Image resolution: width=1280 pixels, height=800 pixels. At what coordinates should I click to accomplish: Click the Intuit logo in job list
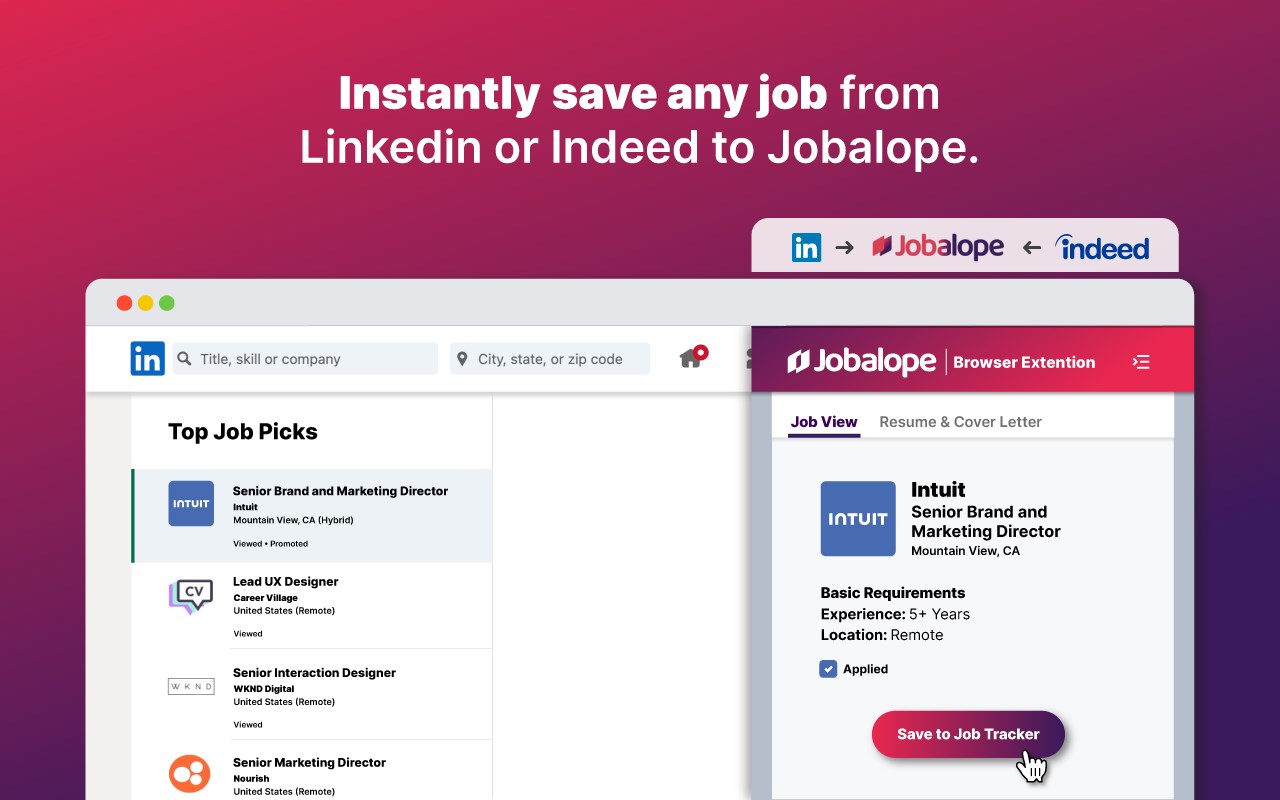point(190,503)
